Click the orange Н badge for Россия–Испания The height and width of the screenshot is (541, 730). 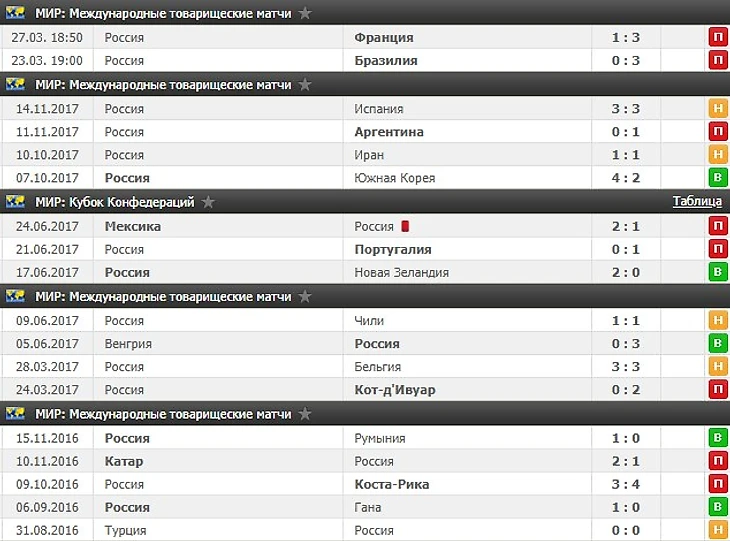click(x=718, y=108)
